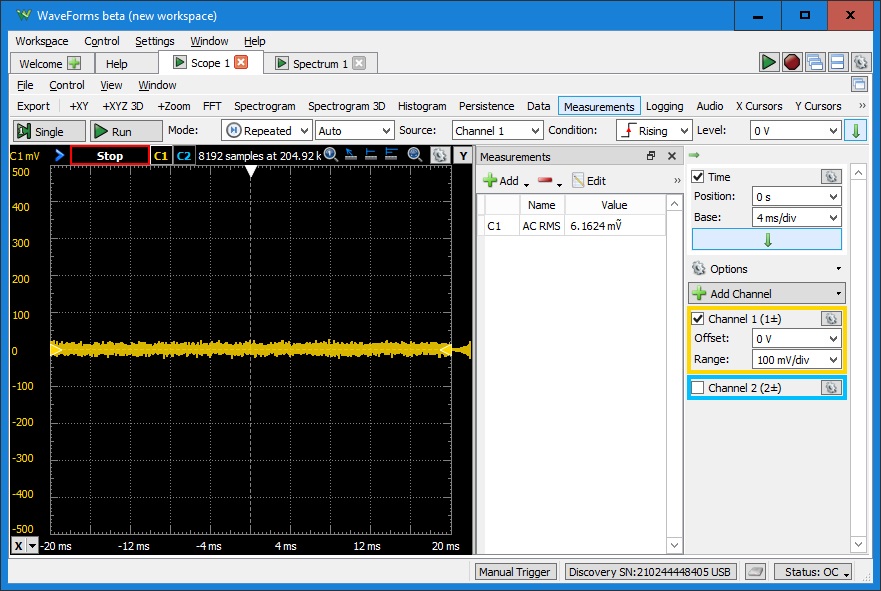Uncheck the Channel 1 checkbox
The image size is (881, 591).
click(698, 319)
